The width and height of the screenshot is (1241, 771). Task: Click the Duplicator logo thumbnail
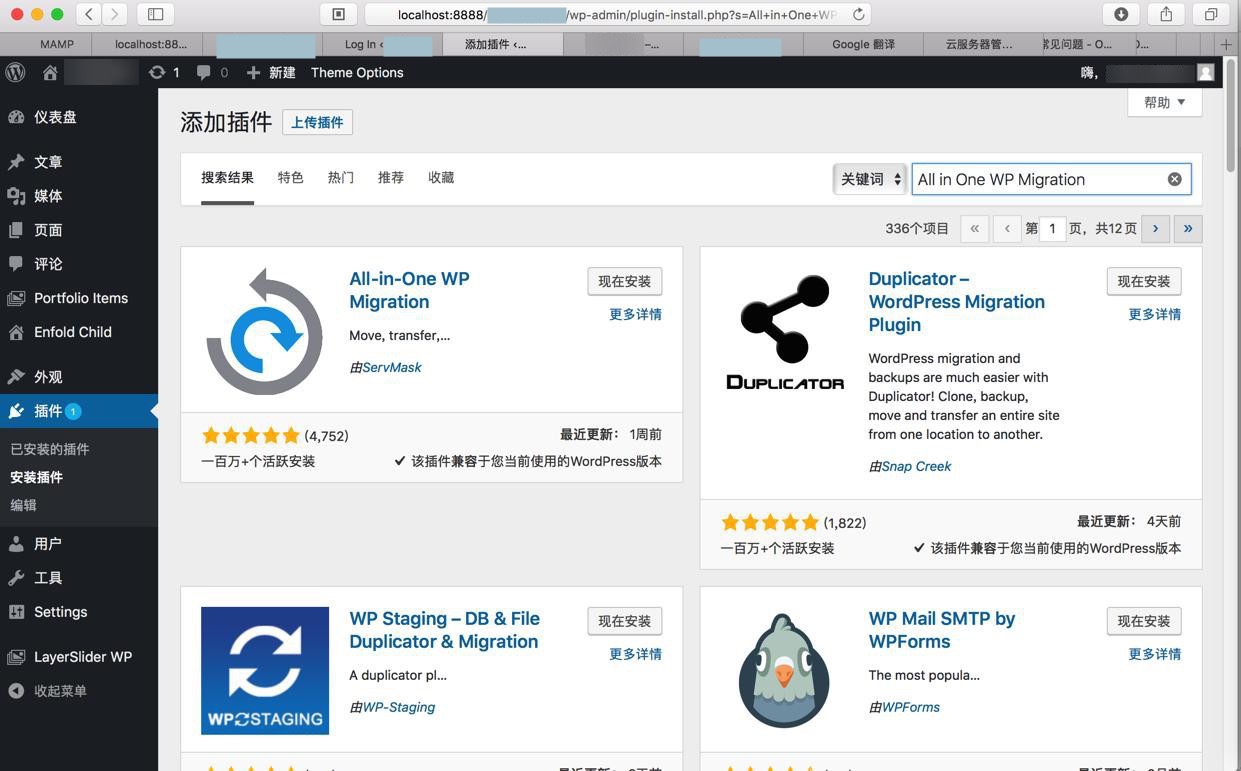click(784, 331)
